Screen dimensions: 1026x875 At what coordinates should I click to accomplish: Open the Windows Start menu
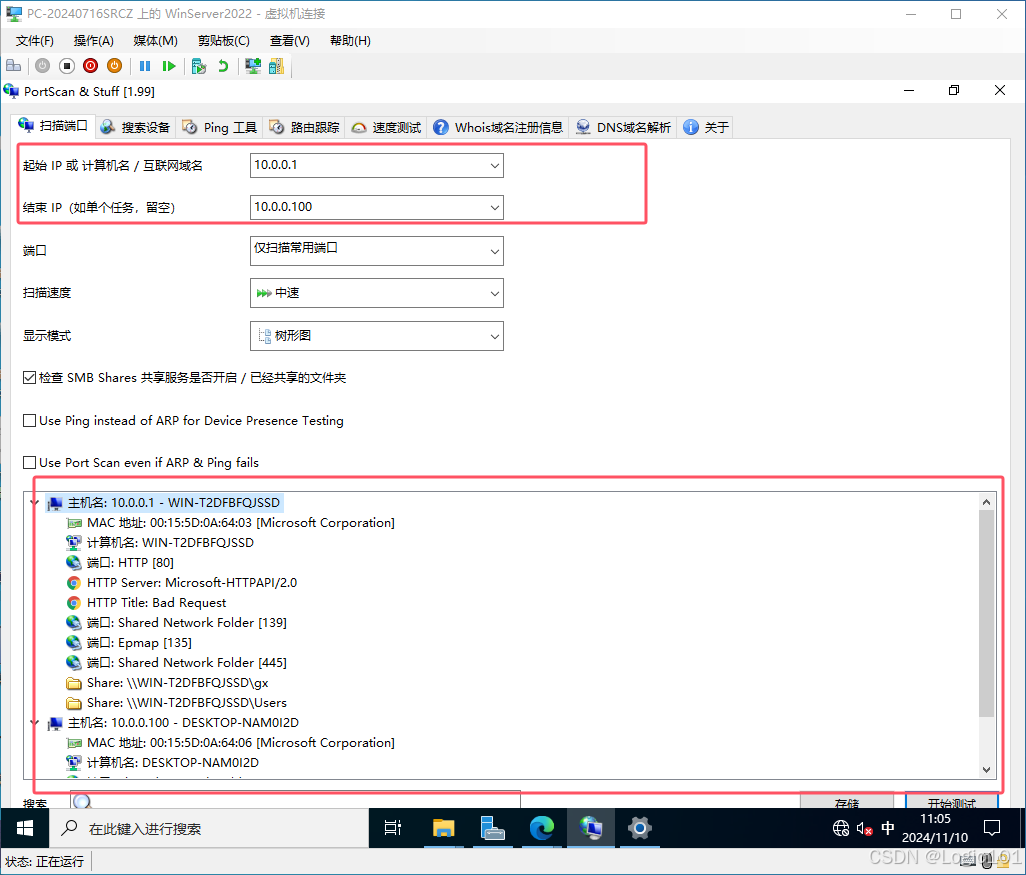25,829
